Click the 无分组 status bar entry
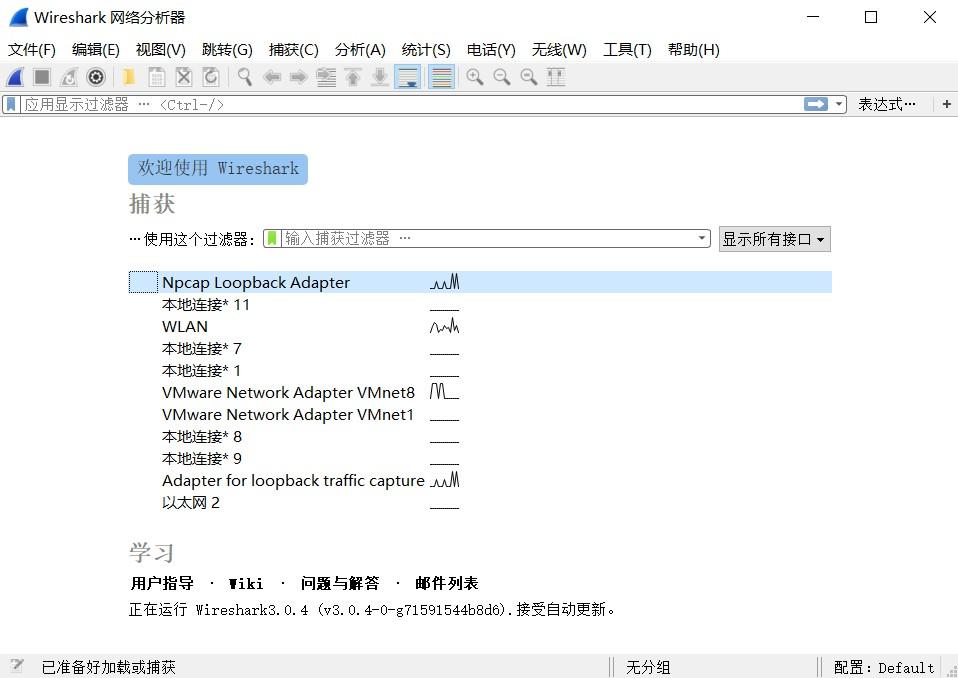This screenshot has height=678, width=958. (x=648, y=668)
